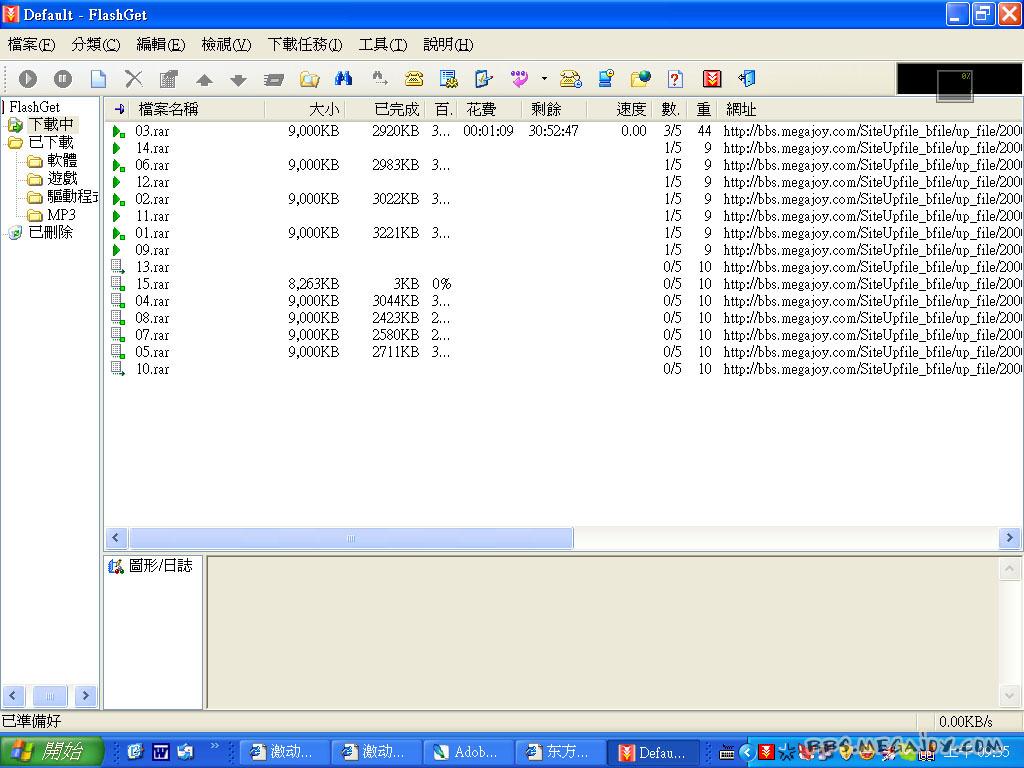Click the job list horizontal scrollbar thumb
Screen dimensions: 1024x768
[351, 538]
